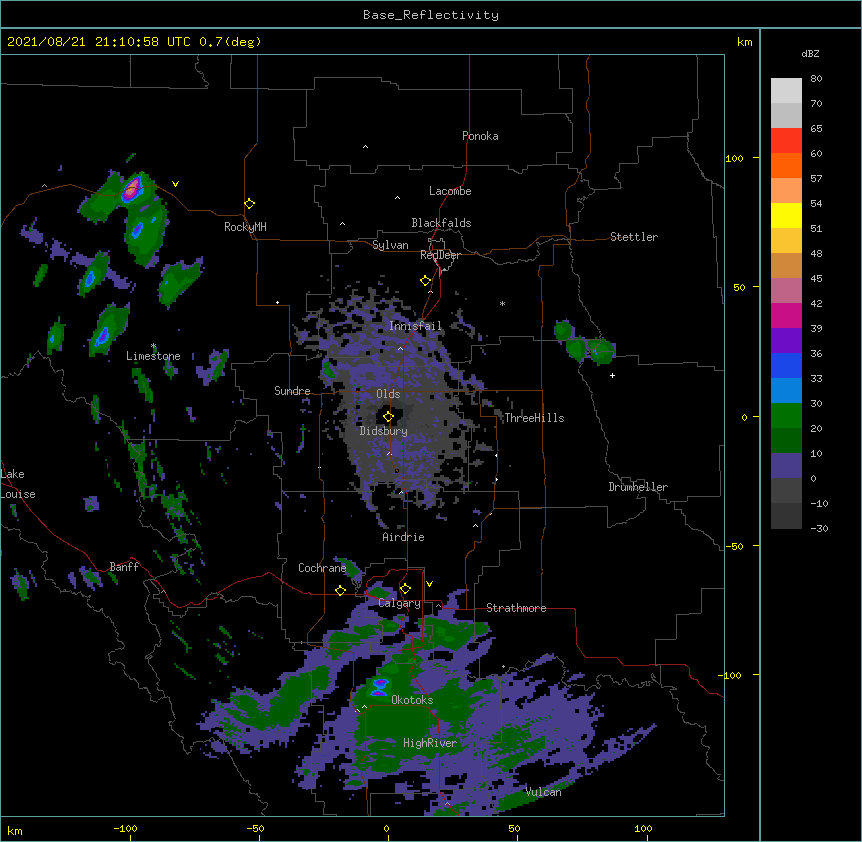Image resolution: width=862 pixels, height=842 pixels.
Task: Click the 50 tick label on the bottom axis
Action: point(514,828)
